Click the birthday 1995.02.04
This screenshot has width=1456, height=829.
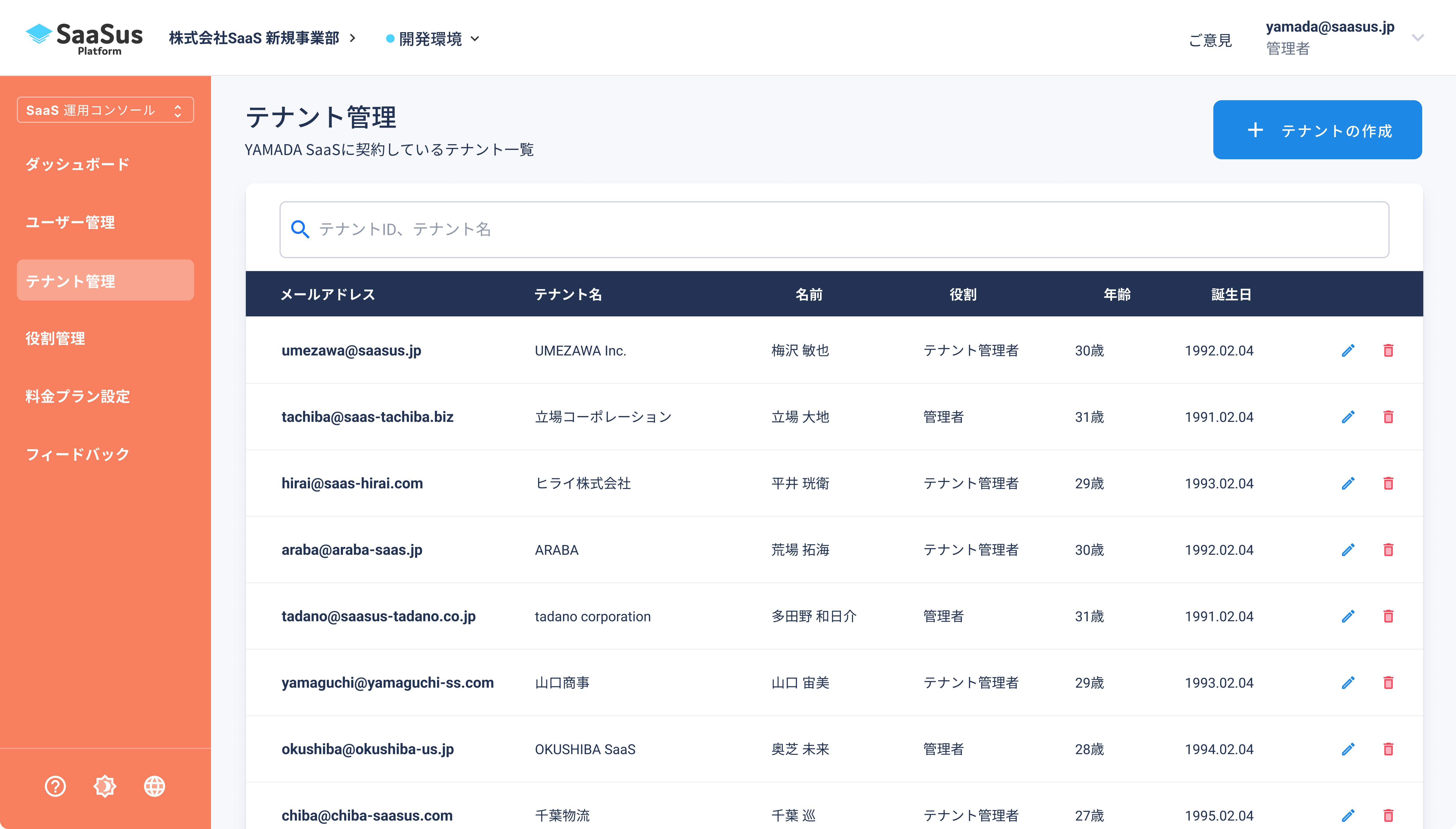(1219, 815)
